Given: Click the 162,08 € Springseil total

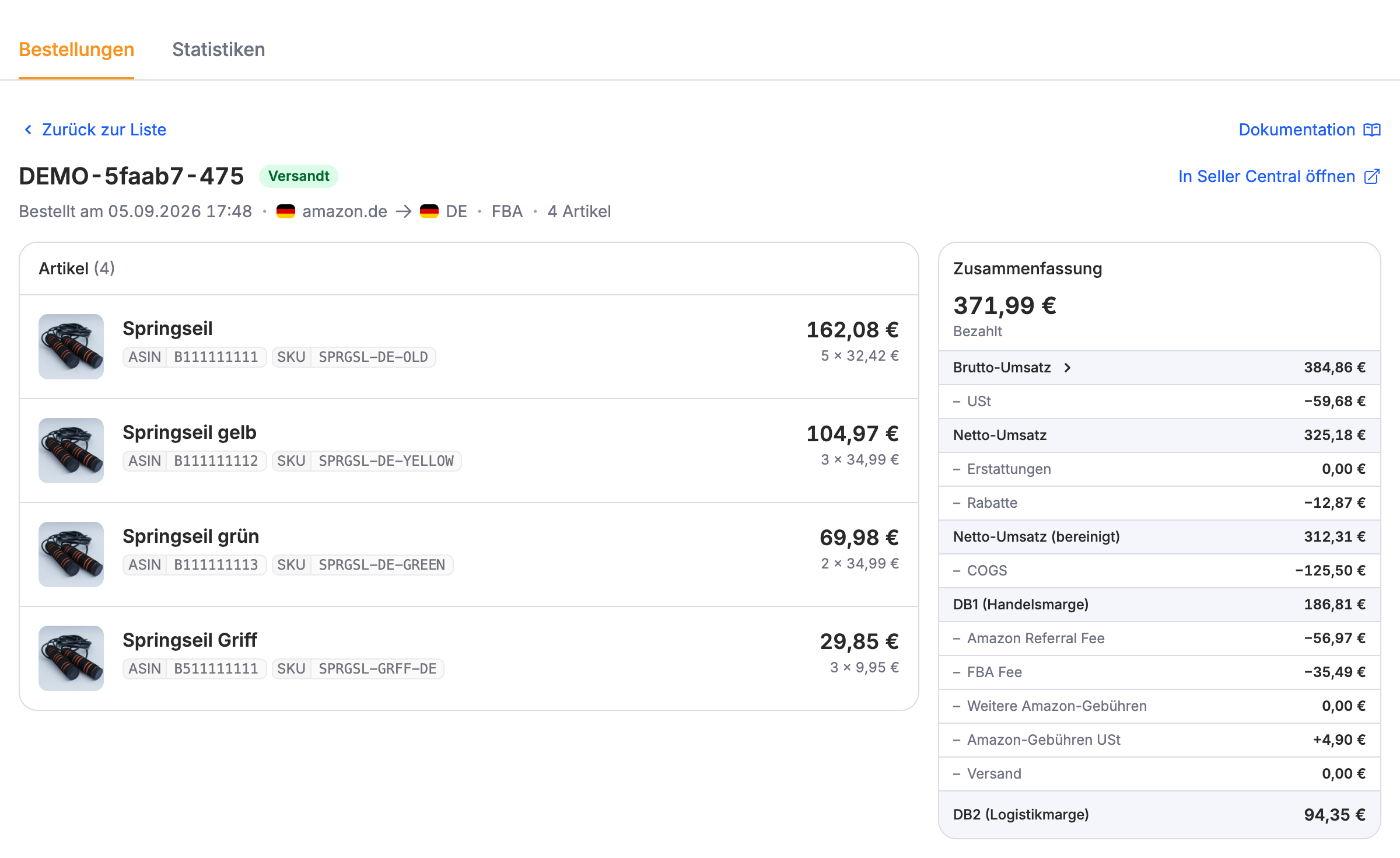Looking at the screenshot, I should [x=852, y=330].
